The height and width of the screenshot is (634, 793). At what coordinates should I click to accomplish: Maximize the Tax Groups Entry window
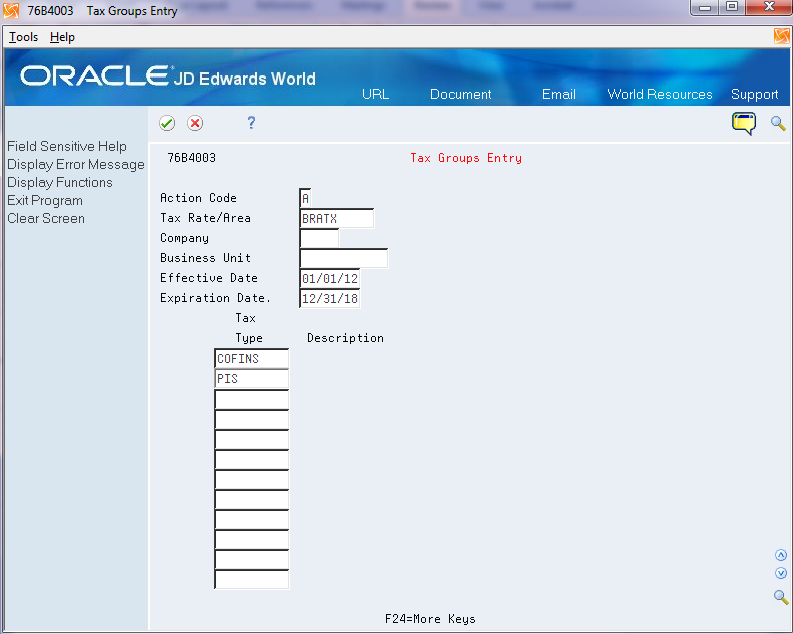[732, 8]
